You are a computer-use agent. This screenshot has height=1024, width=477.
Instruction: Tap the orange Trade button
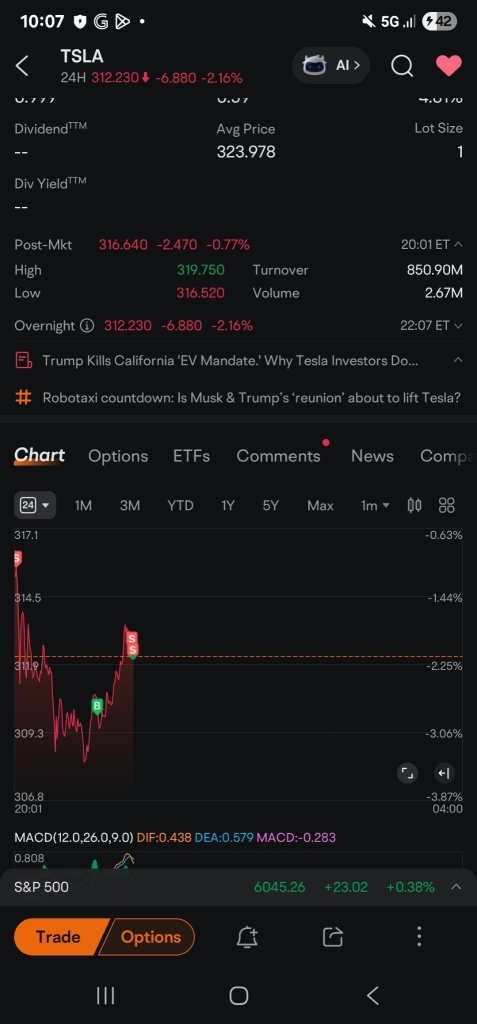point(59,936)
